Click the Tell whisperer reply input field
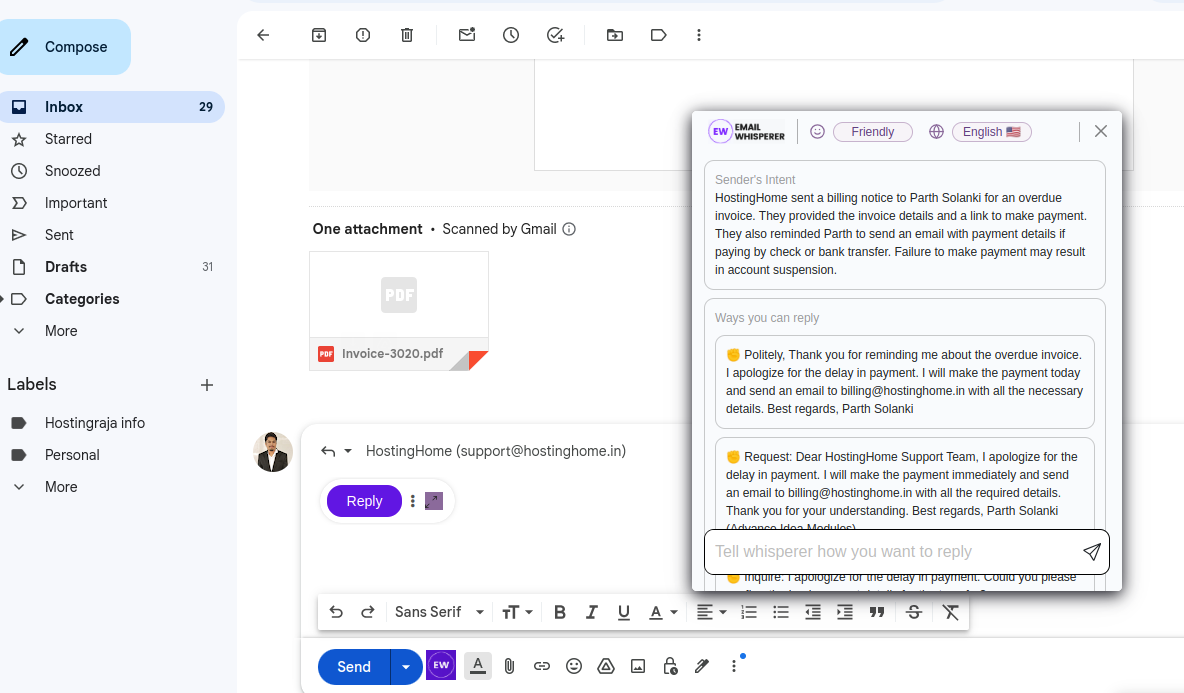This screenshot has width=1184, height=693. pyautogui.click(x=890, y=552)
